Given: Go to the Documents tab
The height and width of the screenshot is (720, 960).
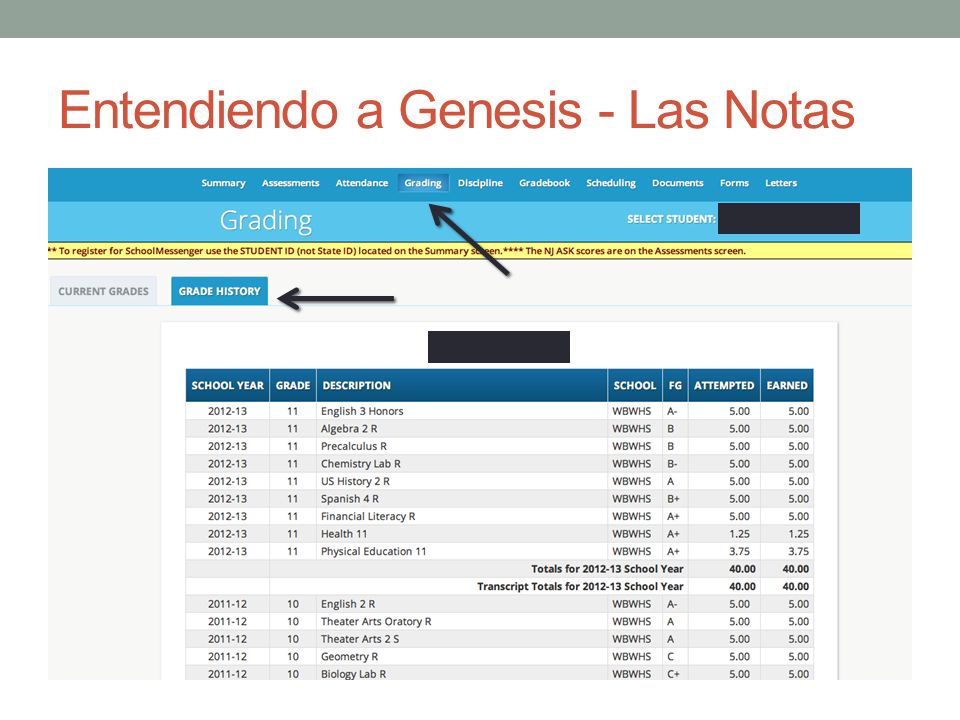Looking at the screenshot, I should [677, 183].
